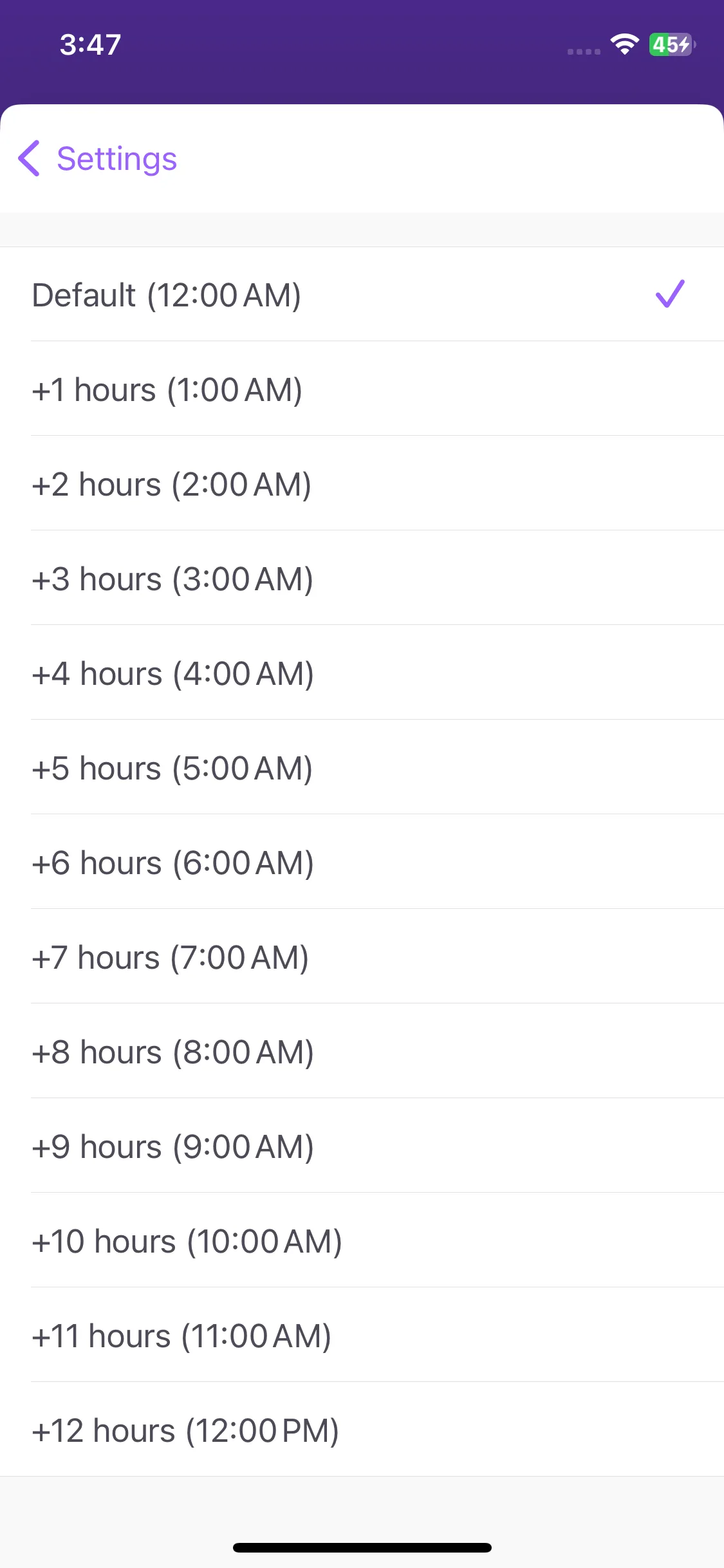This screenshot has height=1568, width=724.
Task: Select +3 hours (3:00 AM)
Action: tap(362, 578)
